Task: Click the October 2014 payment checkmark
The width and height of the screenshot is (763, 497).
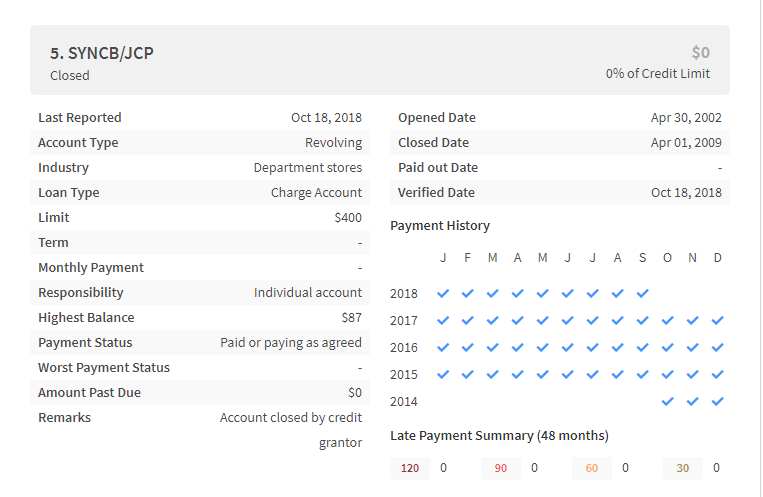Action: click(668, 402)
